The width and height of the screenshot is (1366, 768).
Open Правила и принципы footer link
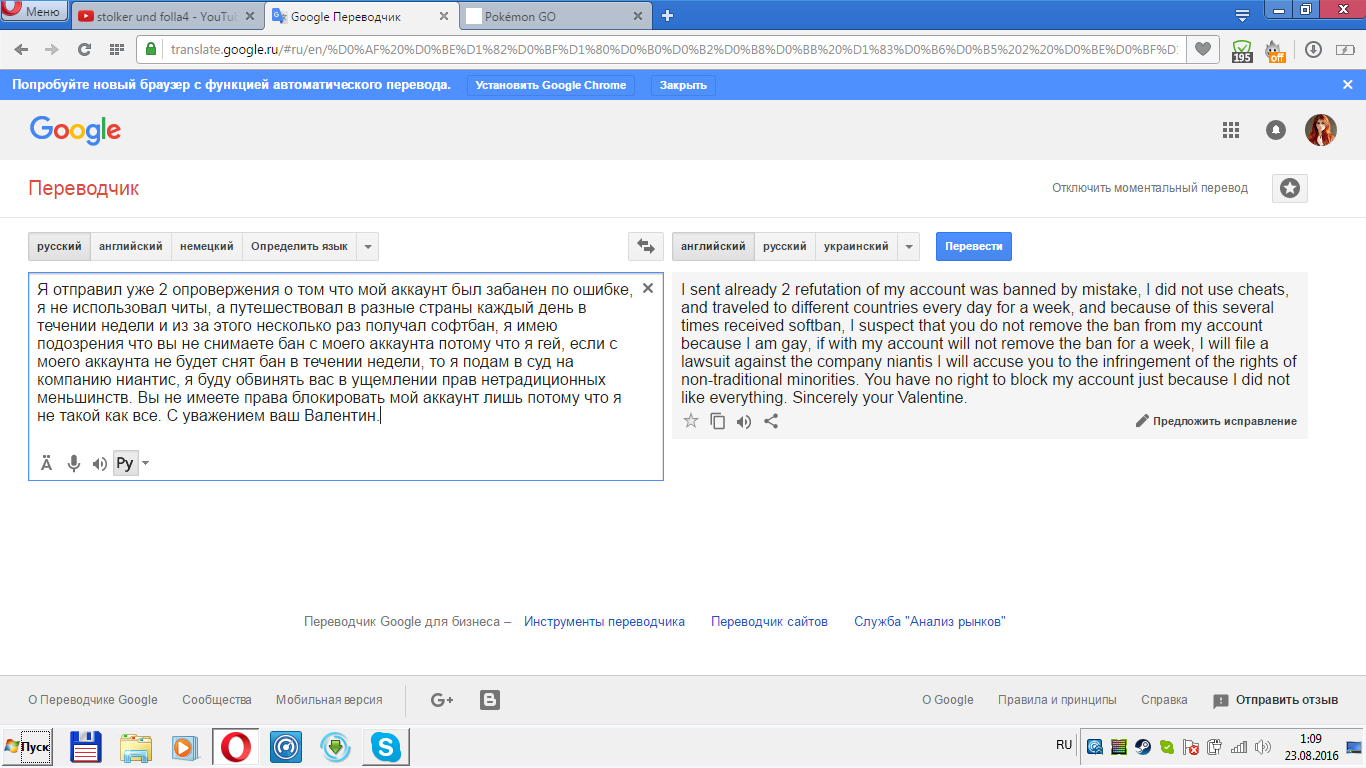tap(1057, 700)
